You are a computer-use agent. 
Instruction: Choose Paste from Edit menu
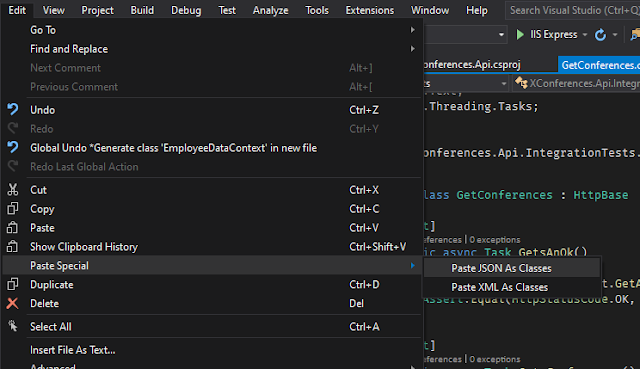coord(211,228)
